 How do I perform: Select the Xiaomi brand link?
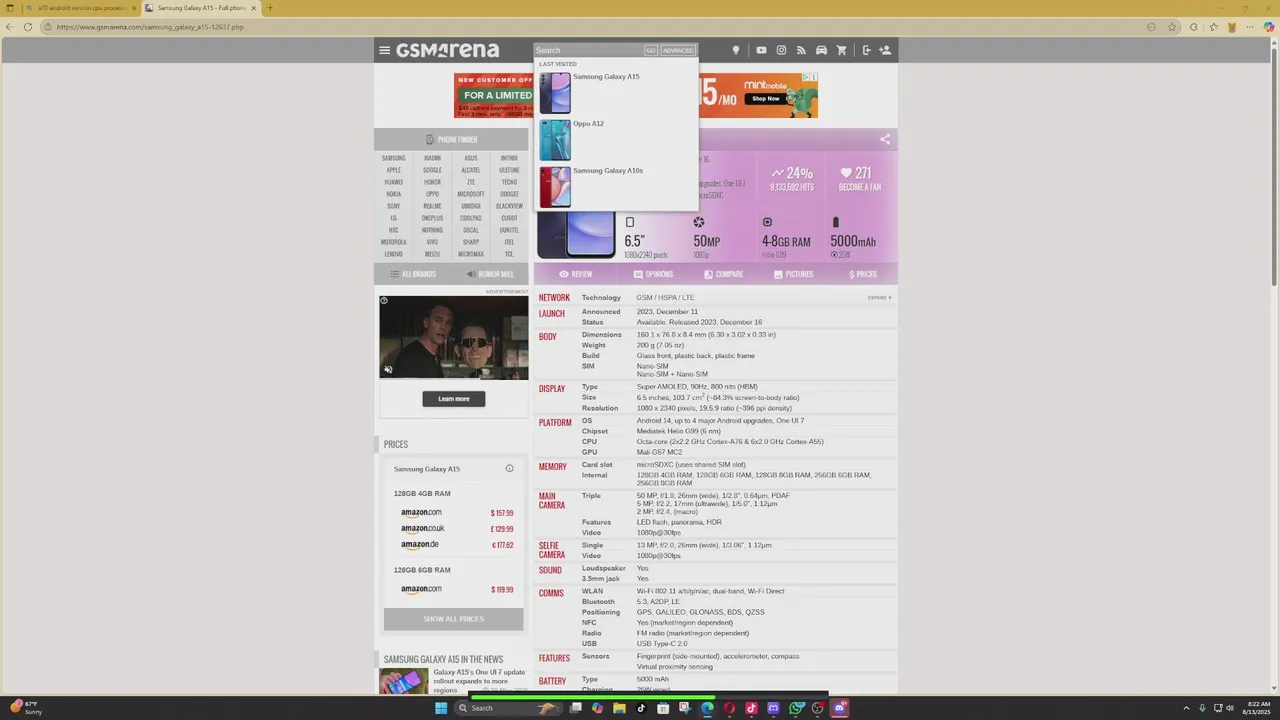(432, 158)
